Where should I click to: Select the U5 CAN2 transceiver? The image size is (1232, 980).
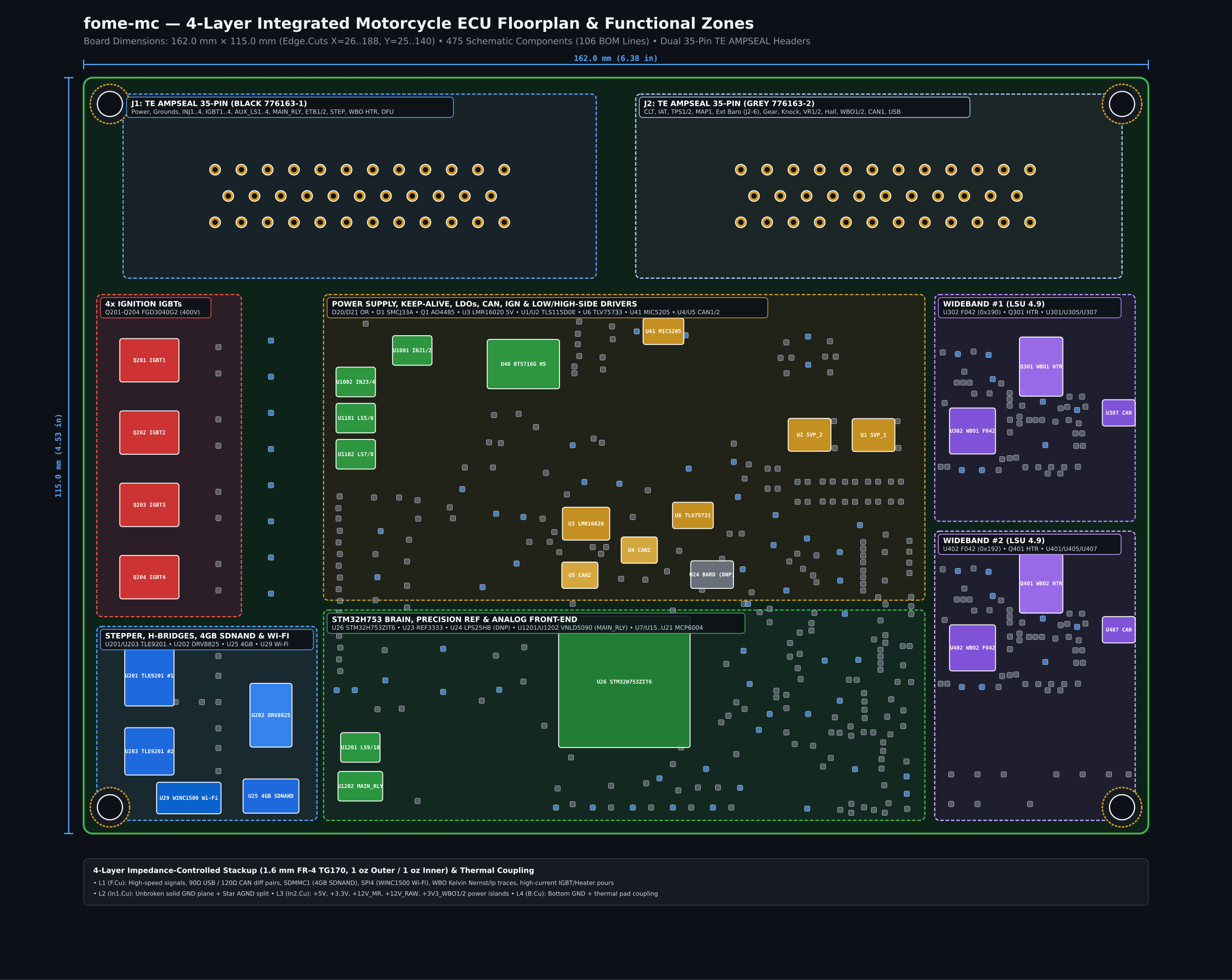pyautogui.click(x=580, y=575)
